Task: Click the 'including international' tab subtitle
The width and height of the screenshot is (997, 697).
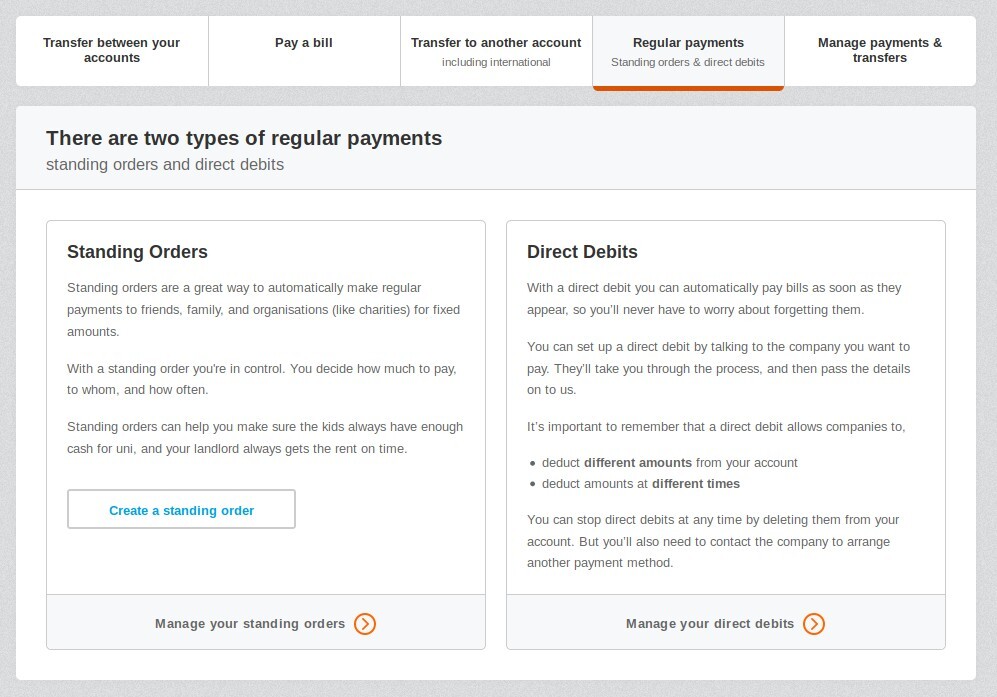Action: click(496, 62)
